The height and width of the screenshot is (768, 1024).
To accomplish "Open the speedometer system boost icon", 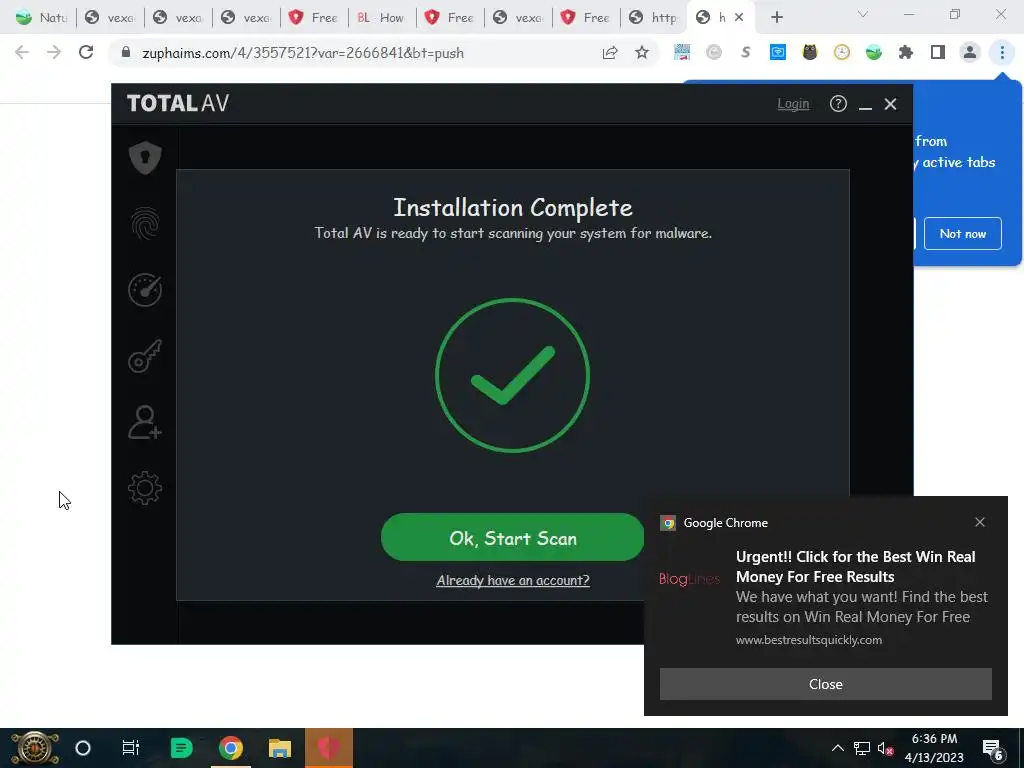I will point(145,290).
